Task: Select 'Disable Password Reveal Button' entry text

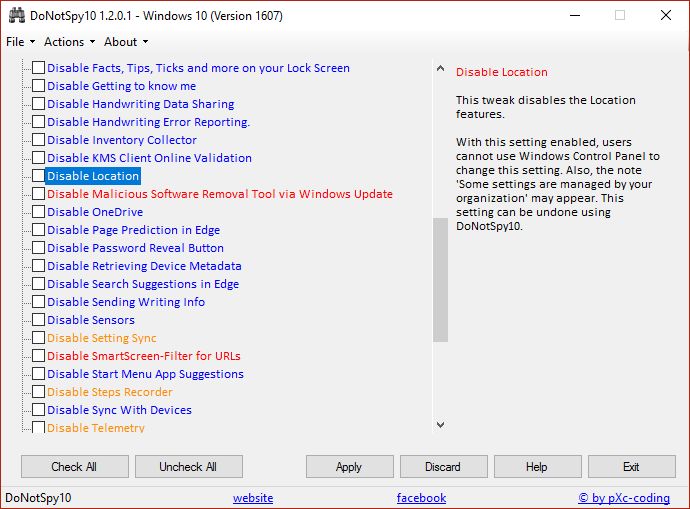Action: click(x=136, y=248)
